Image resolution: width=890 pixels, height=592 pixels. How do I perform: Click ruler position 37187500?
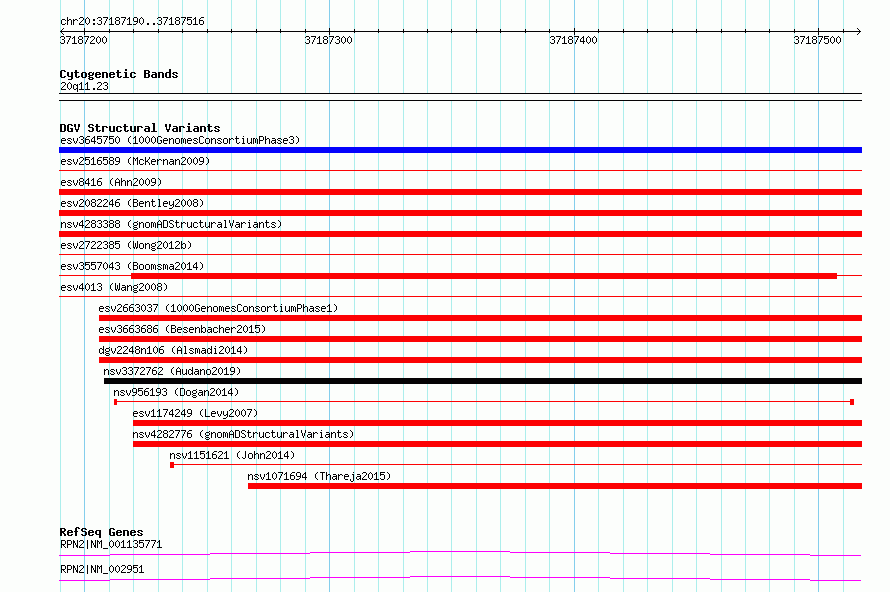coord(817,40)
